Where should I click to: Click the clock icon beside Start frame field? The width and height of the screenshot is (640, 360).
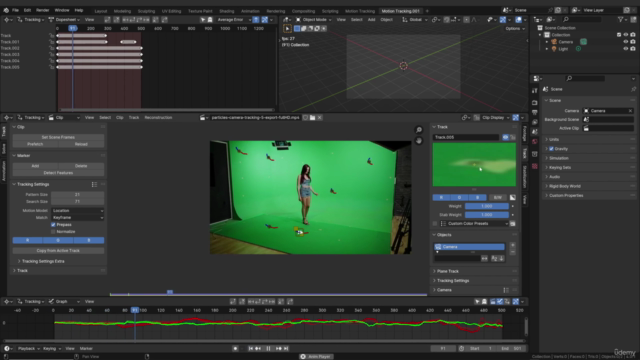[461, 349]
